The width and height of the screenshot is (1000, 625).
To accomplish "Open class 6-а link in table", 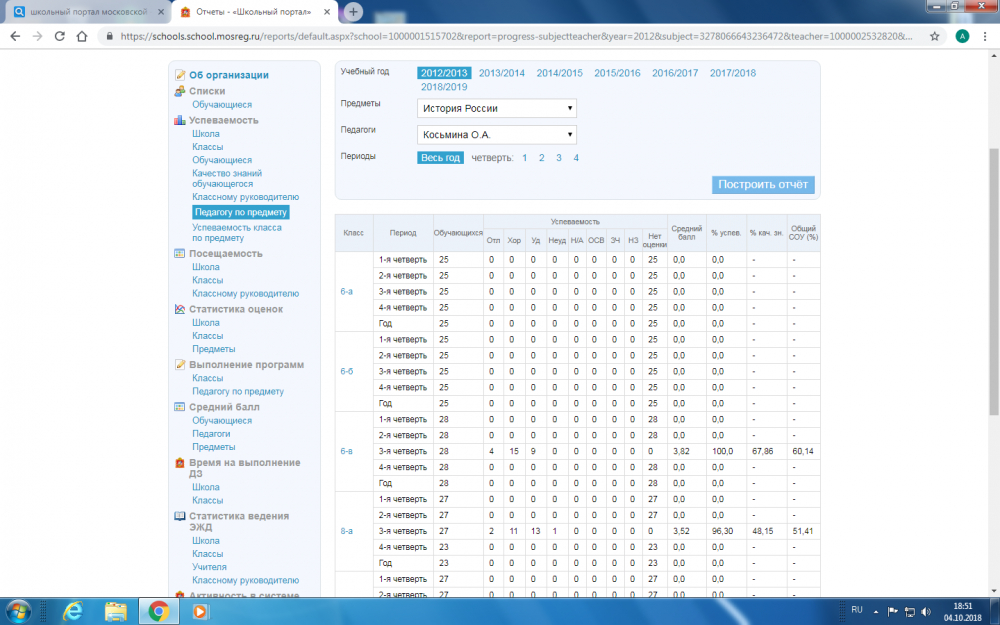I will pos(346,291).
